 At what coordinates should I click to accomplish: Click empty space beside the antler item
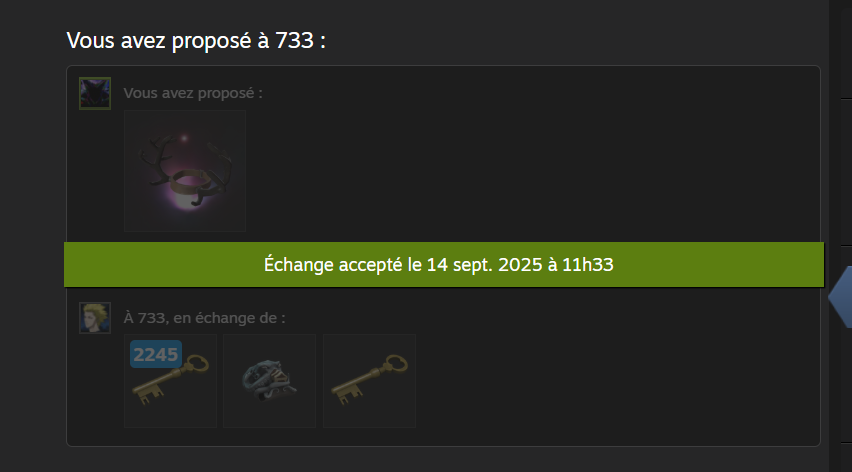[516, 171]
